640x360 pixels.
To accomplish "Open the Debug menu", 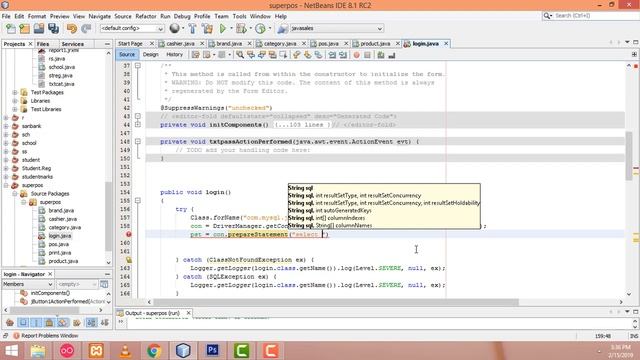I will pos(182,16).
